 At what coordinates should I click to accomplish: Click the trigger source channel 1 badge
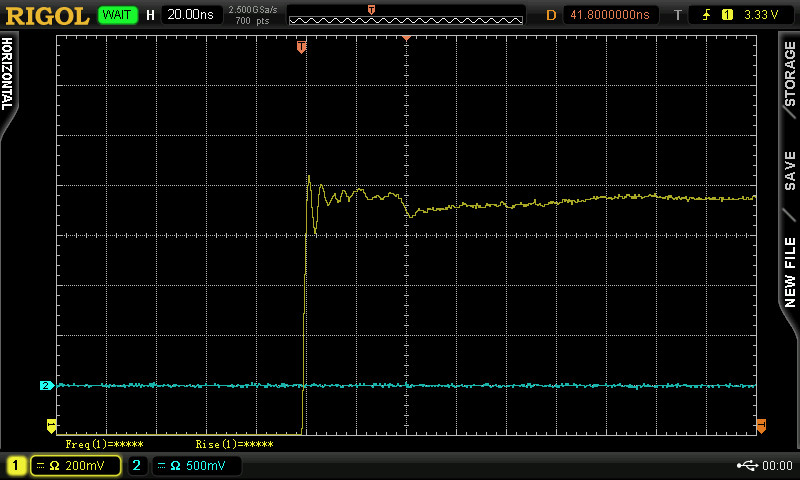(x=726, y=15)
